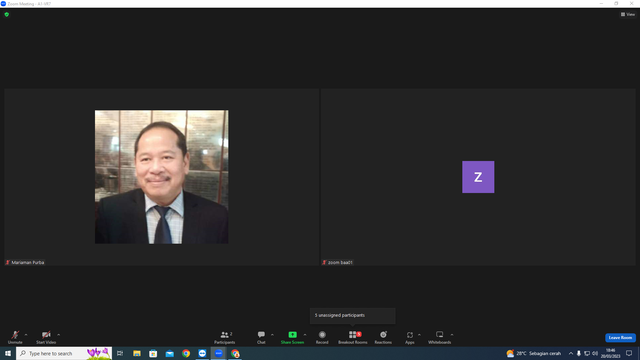Open the Windows notification center
The image size is (640, 360).
coord(629,353)
